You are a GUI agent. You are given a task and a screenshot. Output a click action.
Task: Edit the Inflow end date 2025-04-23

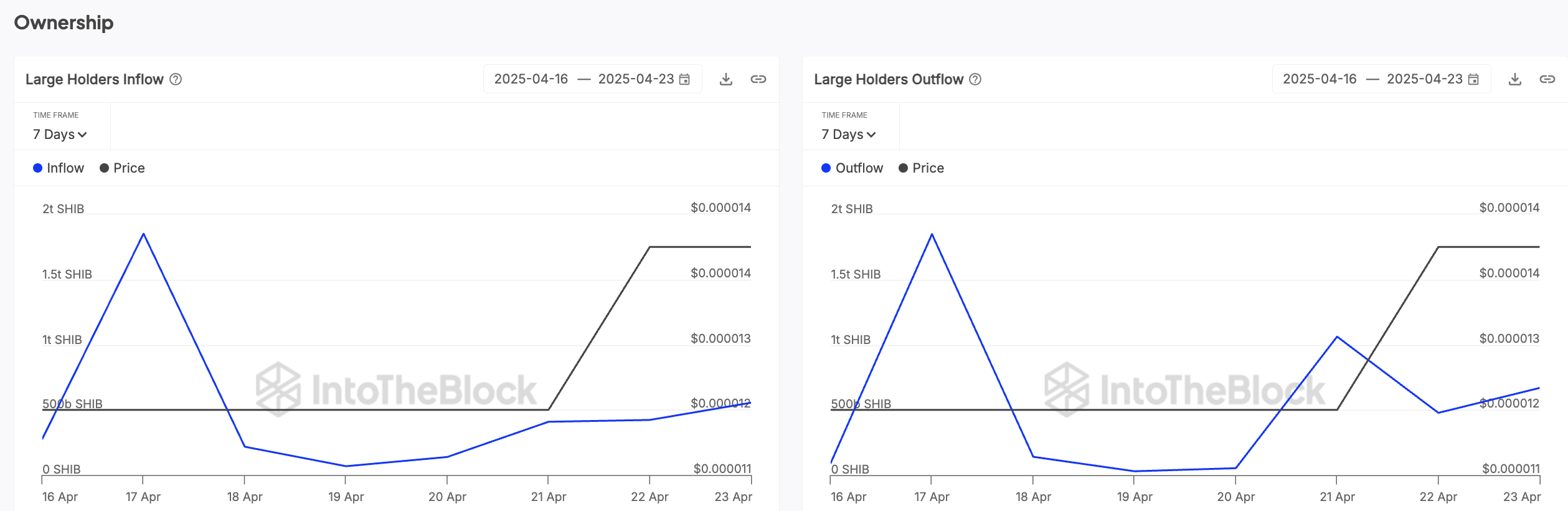636,79
